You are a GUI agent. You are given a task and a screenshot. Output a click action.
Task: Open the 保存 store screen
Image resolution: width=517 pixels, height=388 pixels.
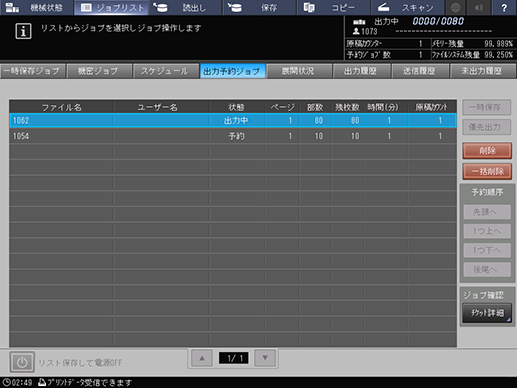[259, 7]
